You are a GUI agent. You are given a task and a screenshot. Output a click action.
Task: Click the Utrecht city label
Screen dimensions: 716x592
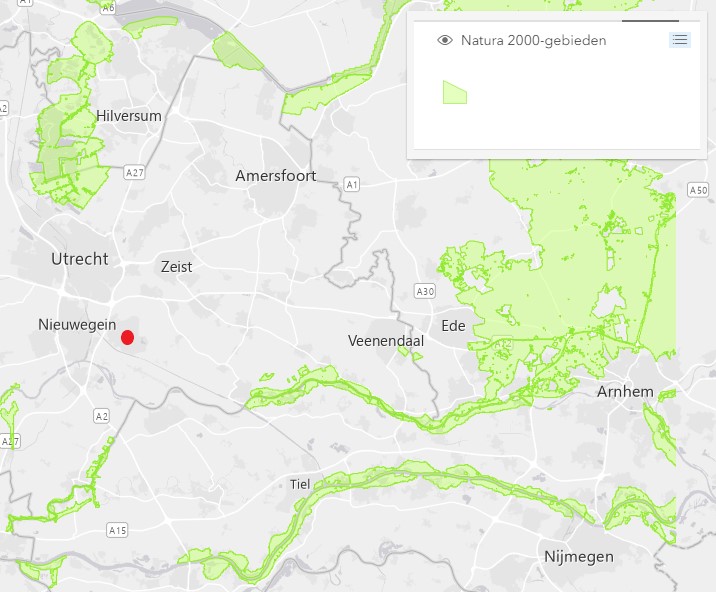click(80, 259)
